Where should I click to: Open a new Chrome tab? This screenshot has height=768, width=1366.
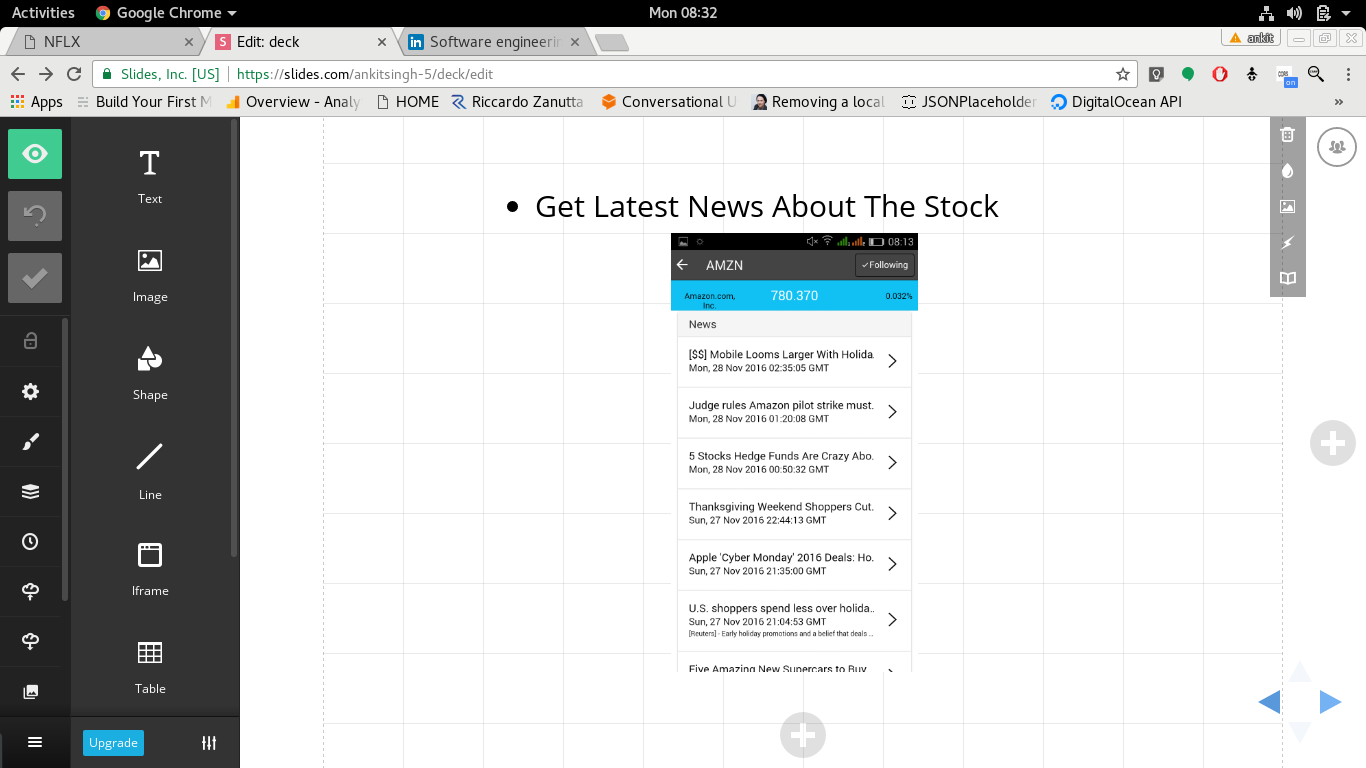[611, 42]
